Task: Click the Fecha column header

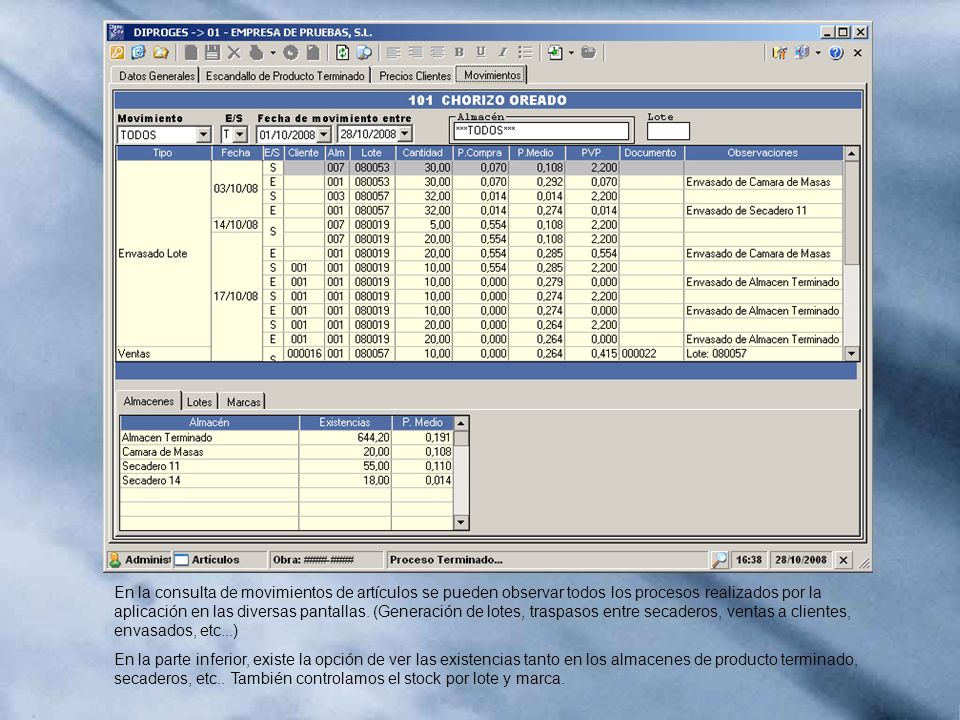Action: pos(236,153)
